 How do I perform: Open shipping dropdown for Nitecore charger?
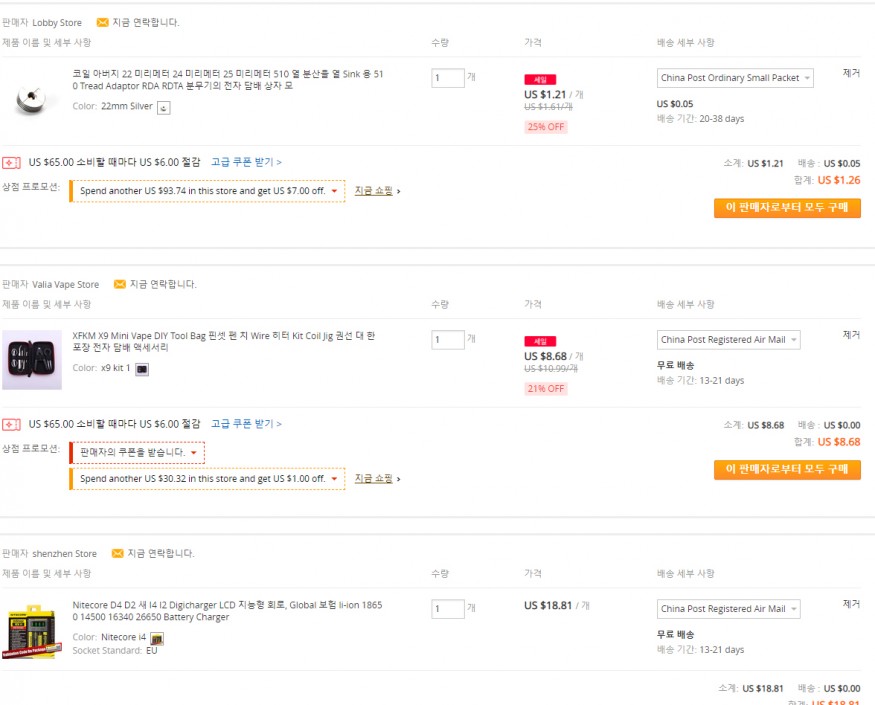click(728, 609)
